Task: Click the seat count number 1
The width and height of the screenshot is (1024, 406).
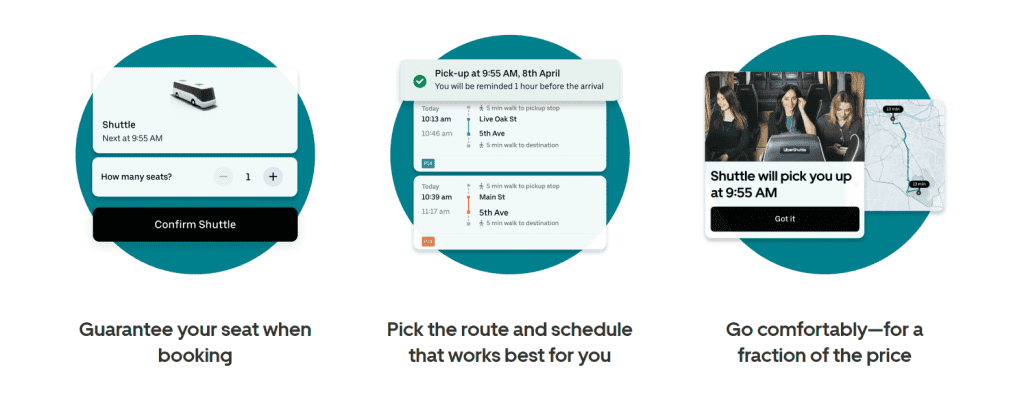Action: pos(248,176)
